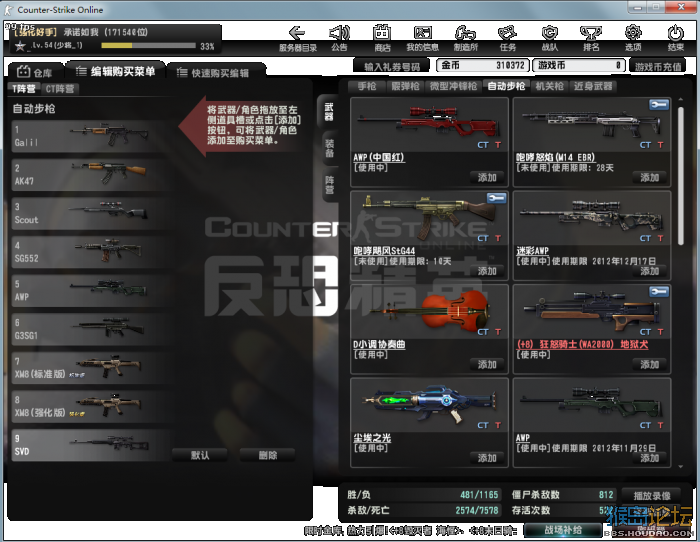Select the T阵营 tab
The height and width of the screenshot is (542, 700).
[x=24, y=88]
